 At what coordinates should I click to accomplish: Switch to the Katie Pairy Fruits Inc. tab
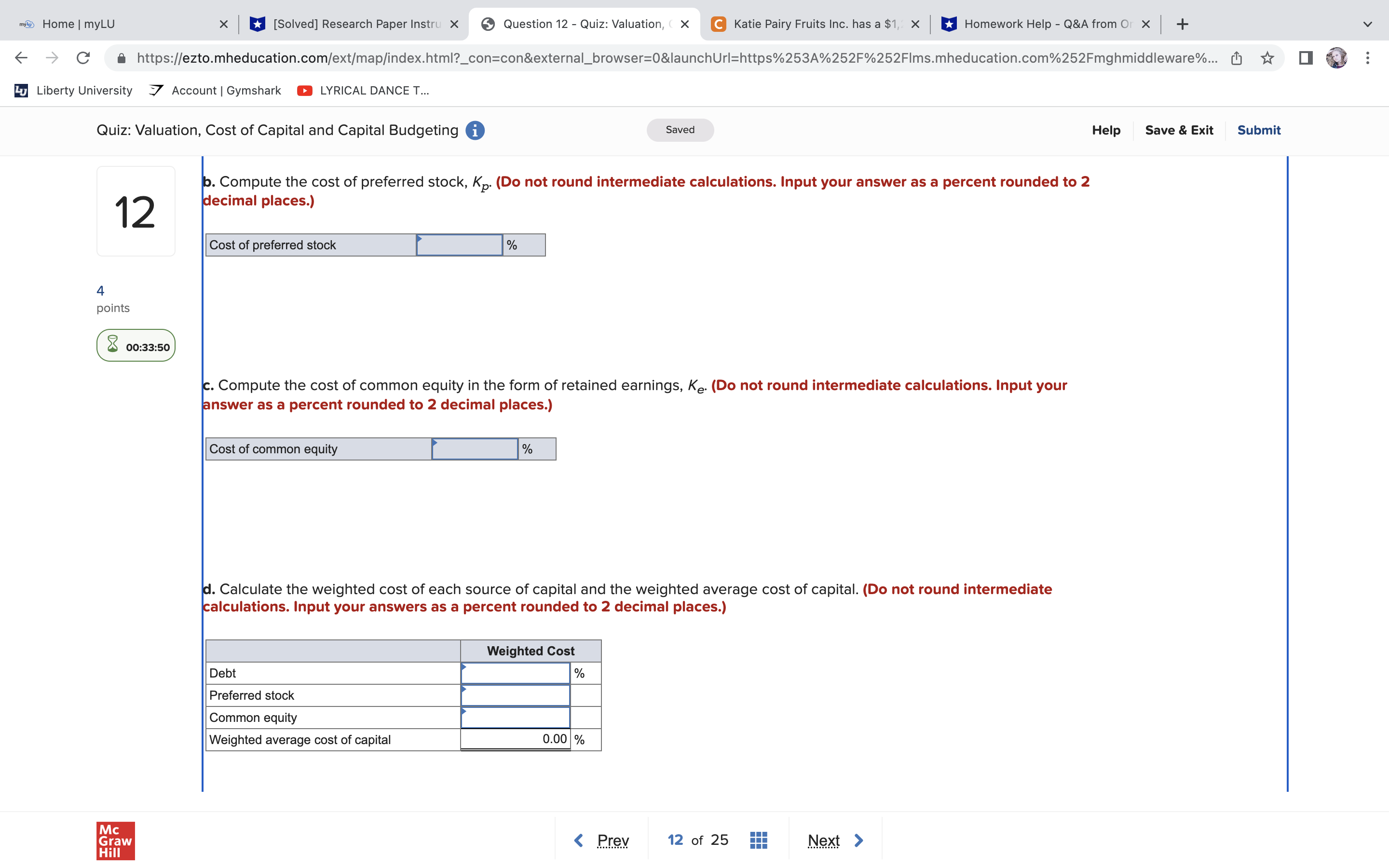coord(809,24)
